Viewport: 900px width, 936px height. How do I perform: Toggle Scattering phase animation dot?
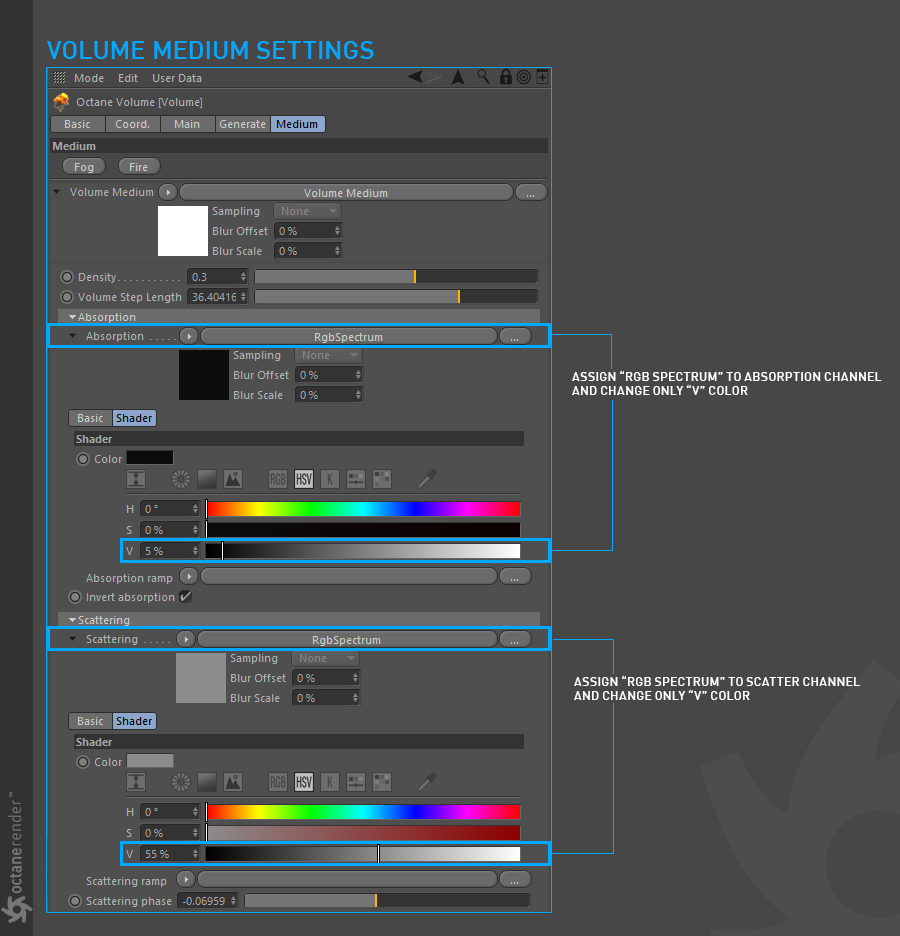[75, 901]
